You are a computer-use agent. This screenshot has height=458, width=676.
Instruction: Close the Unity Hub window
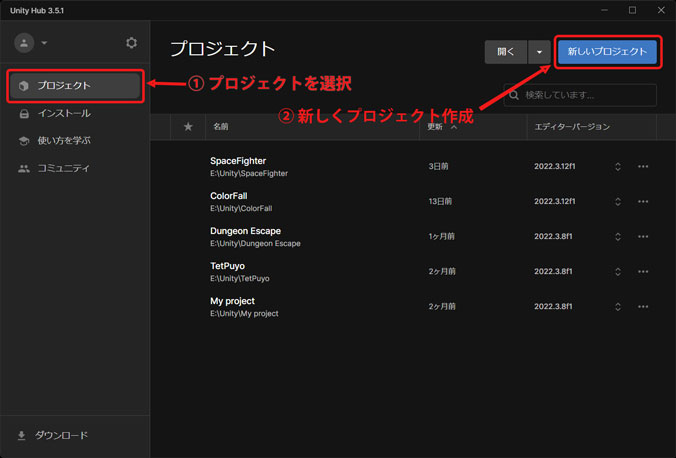[661, 10]
